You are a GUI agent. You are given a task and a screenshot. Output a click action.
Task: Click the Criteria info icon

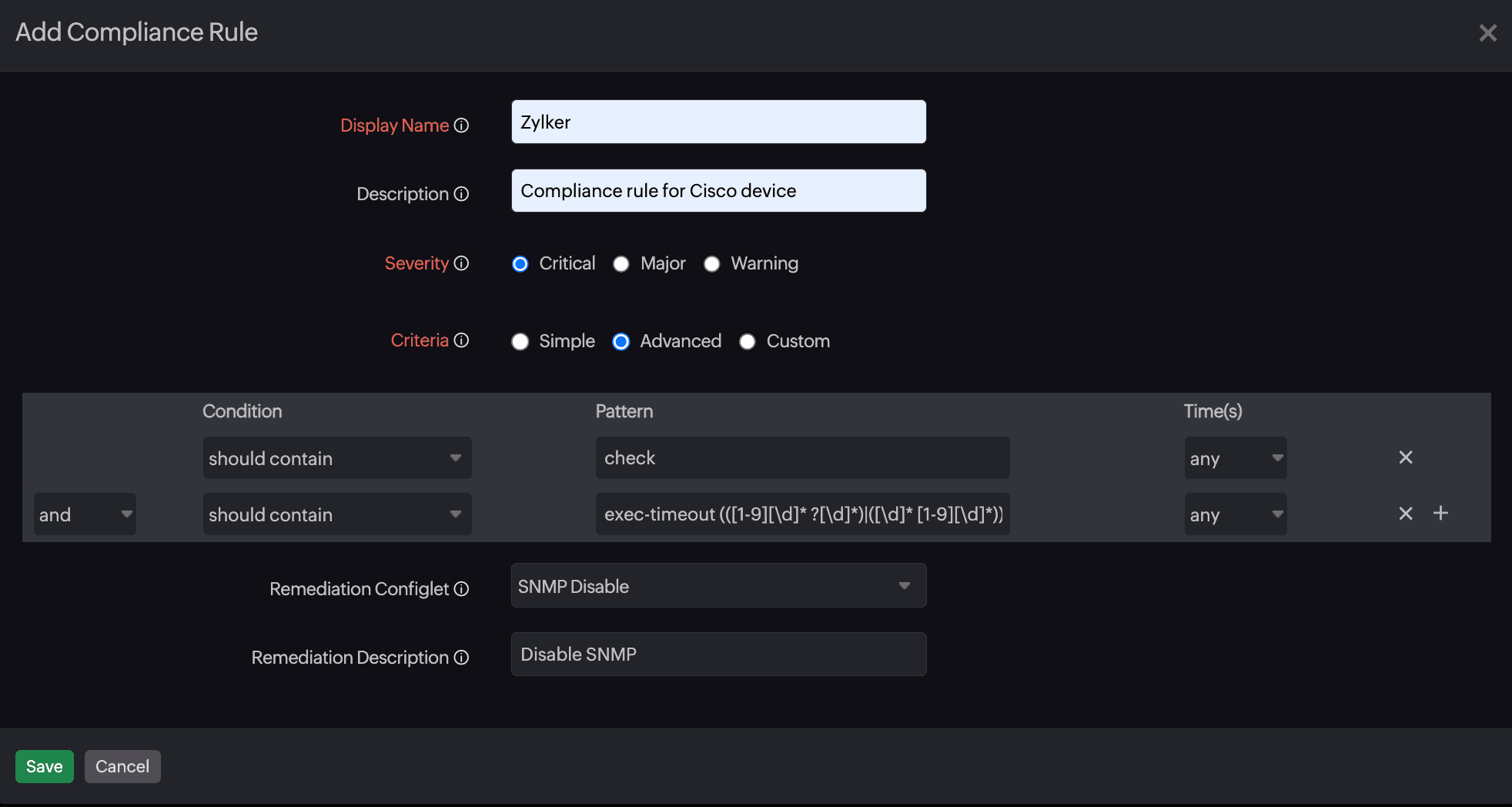(461, 340)
